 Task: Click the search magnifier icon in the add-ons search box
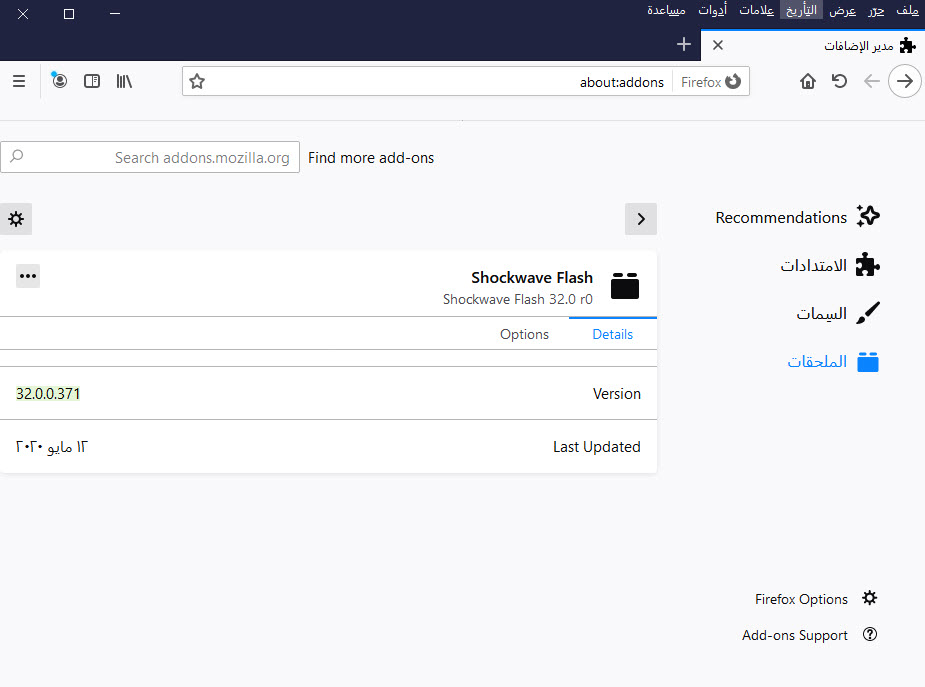click(x=17, y=156)
